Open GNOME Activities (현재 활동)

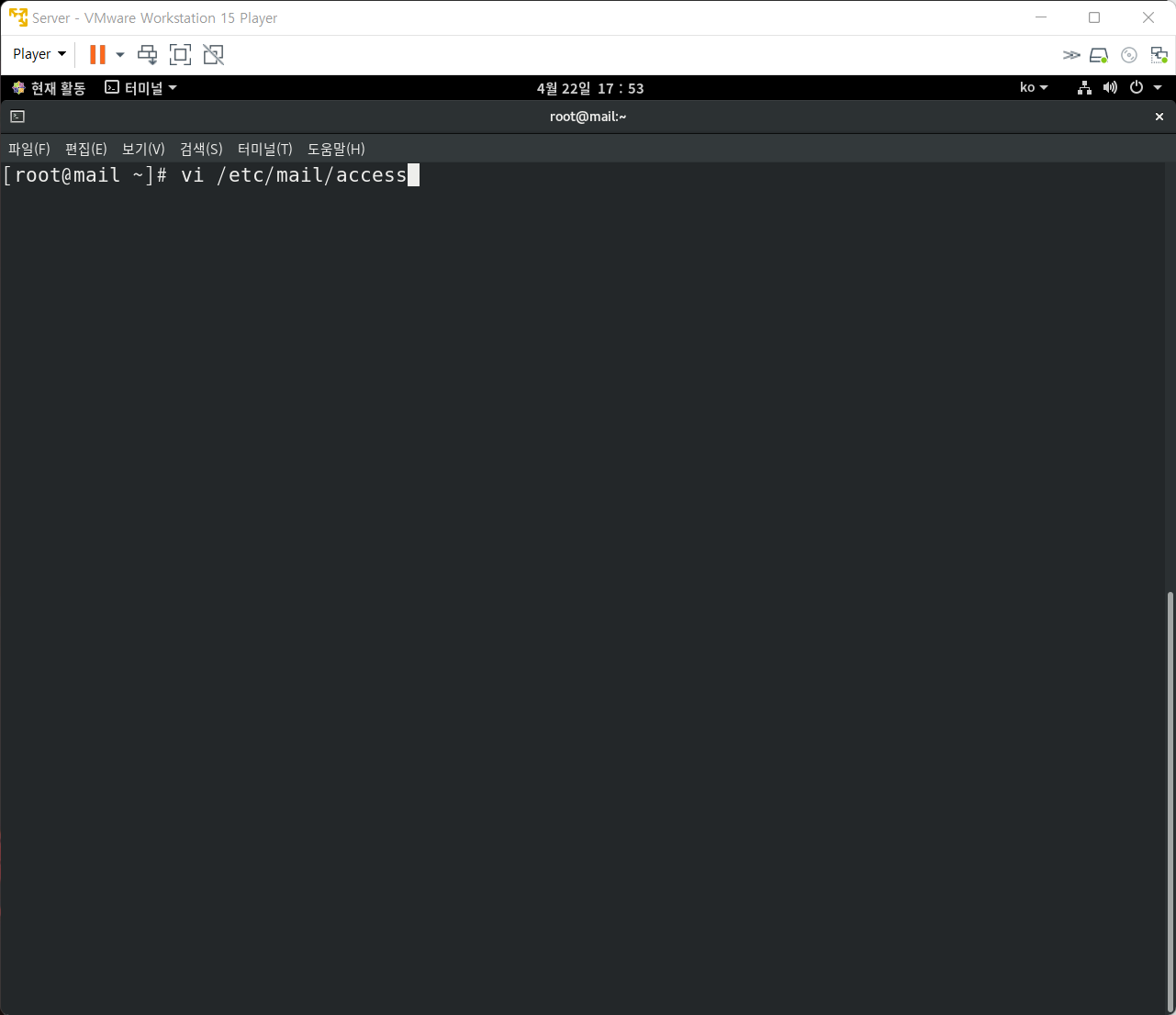pyautogui.click(x=49, y=88)
